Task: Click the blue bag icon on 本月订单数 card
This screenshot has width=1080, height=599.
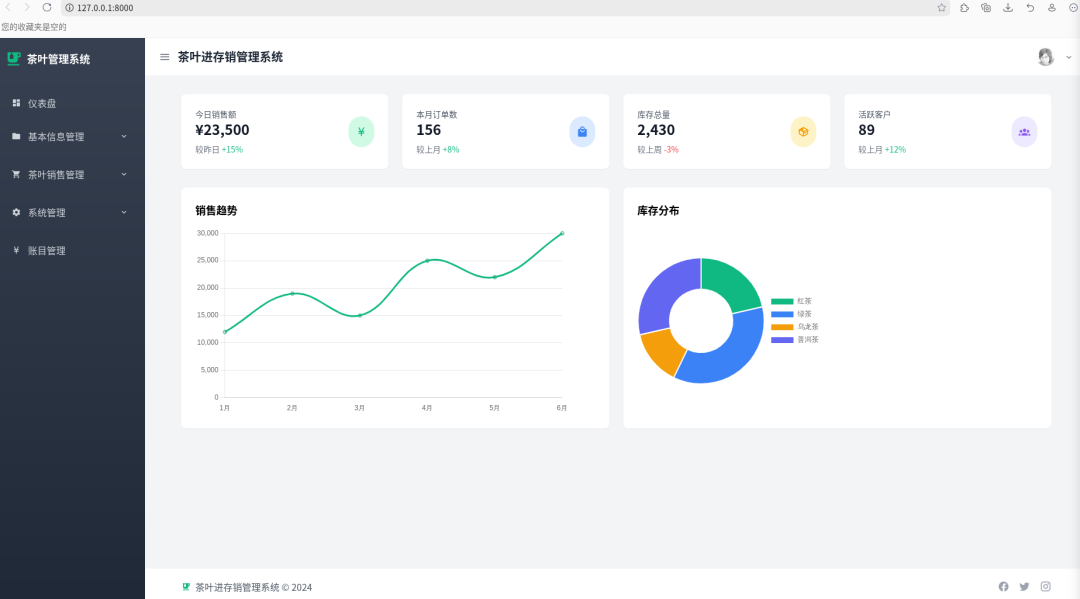Action: pos(582,132)
